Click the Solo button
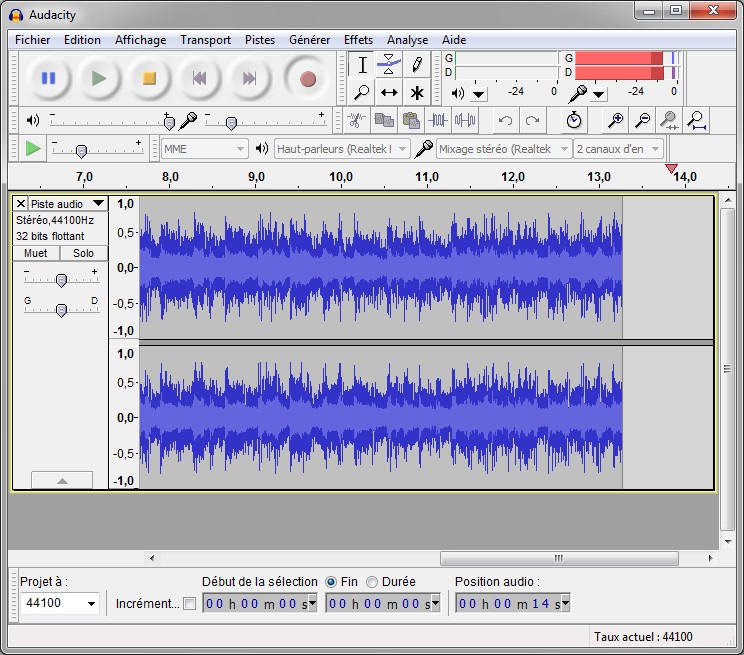 (83, 254)
